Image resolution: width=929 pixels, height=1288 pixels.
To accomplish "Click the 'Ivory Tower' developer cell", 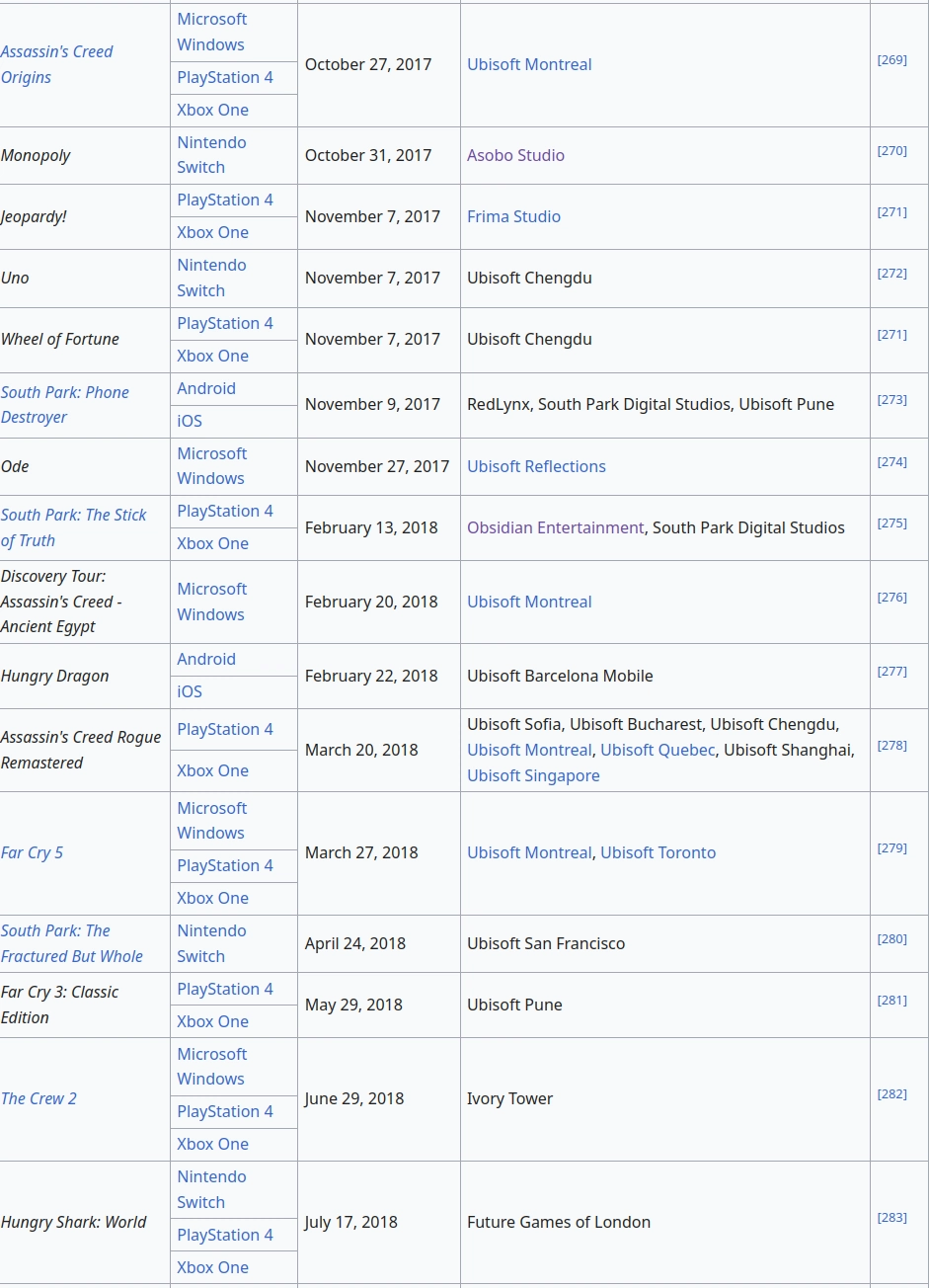I will 665,1098.
